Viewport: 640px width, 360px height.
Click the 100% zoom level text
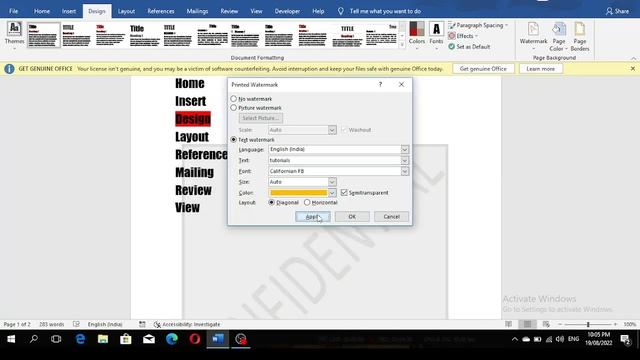pos(629,324)
